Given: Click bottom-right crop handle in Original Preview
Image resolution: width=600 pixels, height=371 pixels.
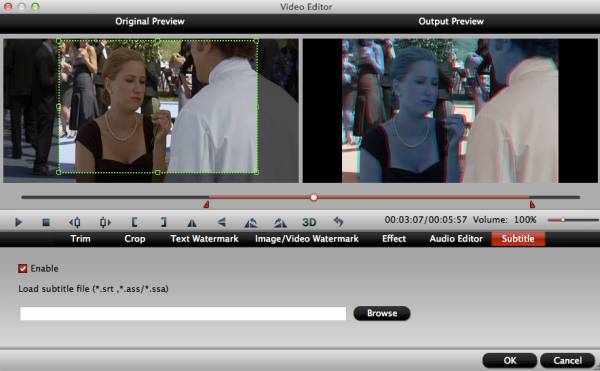Looking at the screenshot, I should [x=256, y=172].
